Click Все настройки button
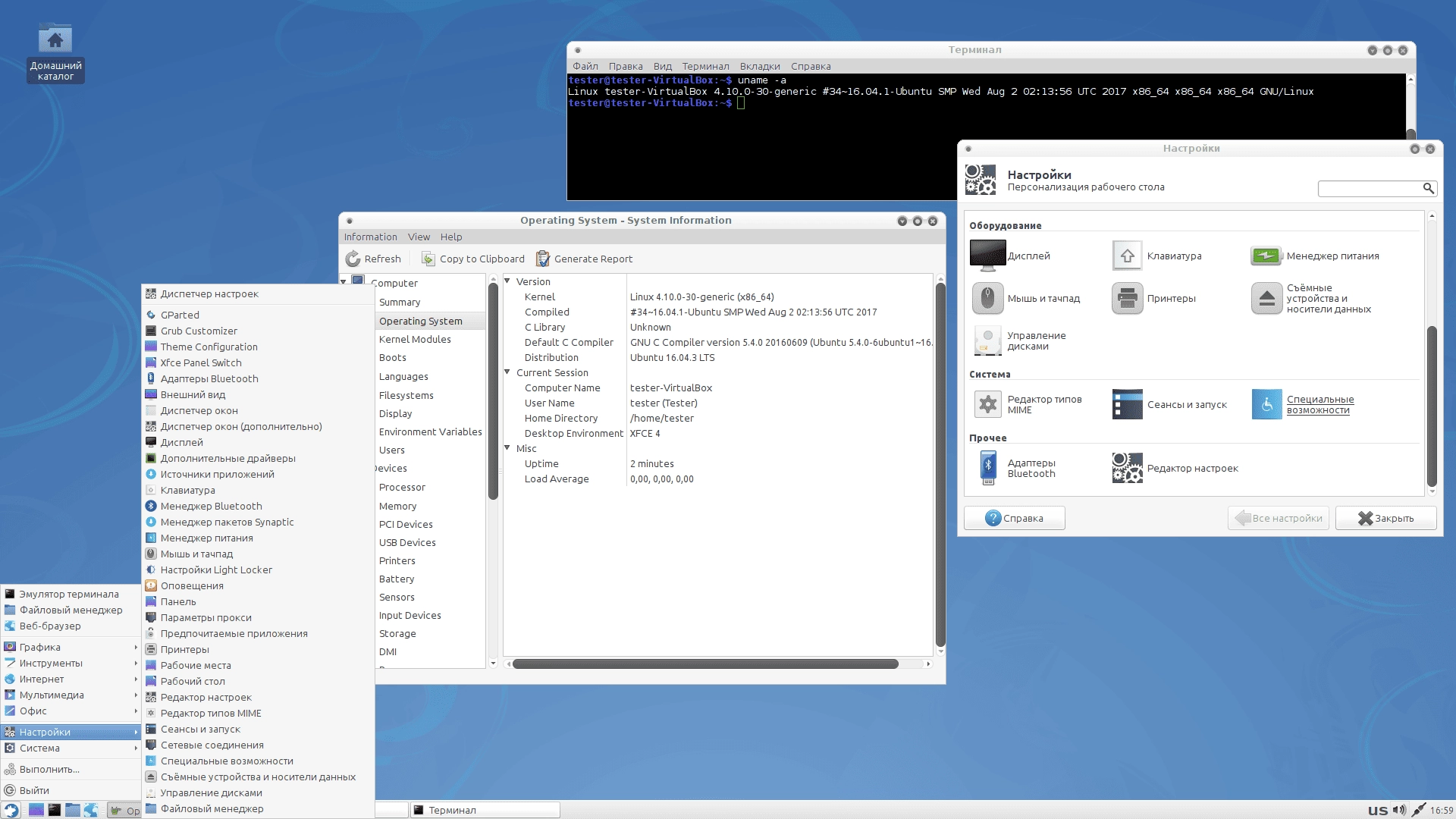Image resolution: width=1456 pixels, height=819 pixels. 1278,518
